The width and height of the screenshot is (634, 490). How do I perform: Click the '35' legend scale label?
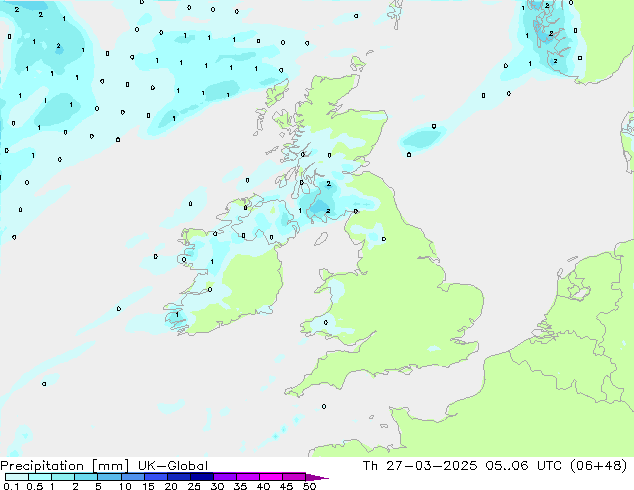coord(240,486)
